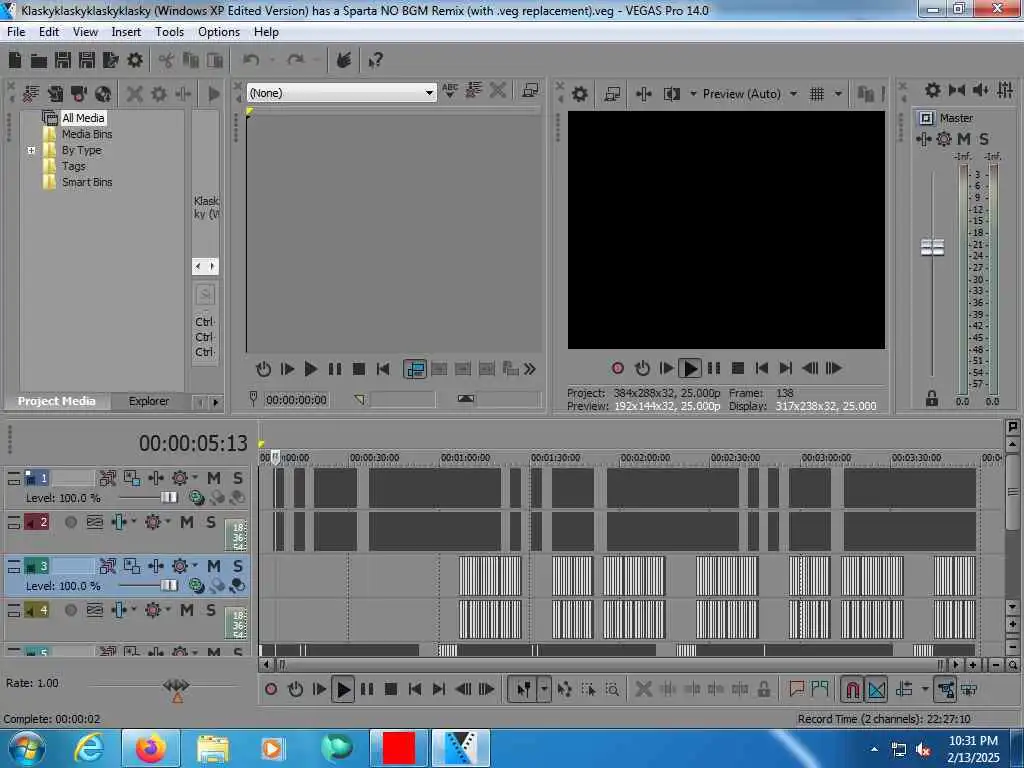Viewport: 1024px width, 768px height.
Task: Click the Import Media icon in Project Media
Action: 31,94
